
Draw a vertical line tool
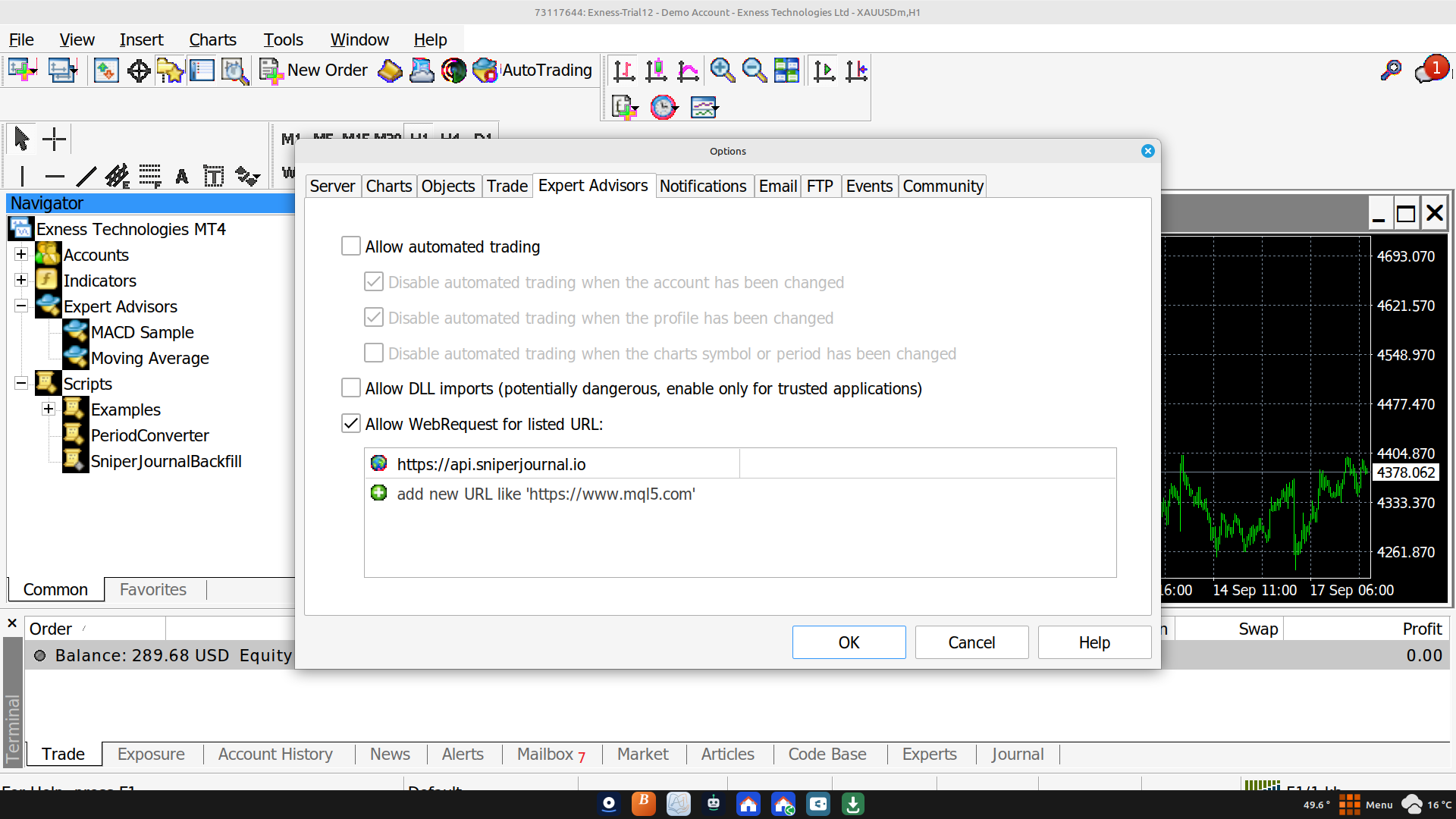point(23,177)
